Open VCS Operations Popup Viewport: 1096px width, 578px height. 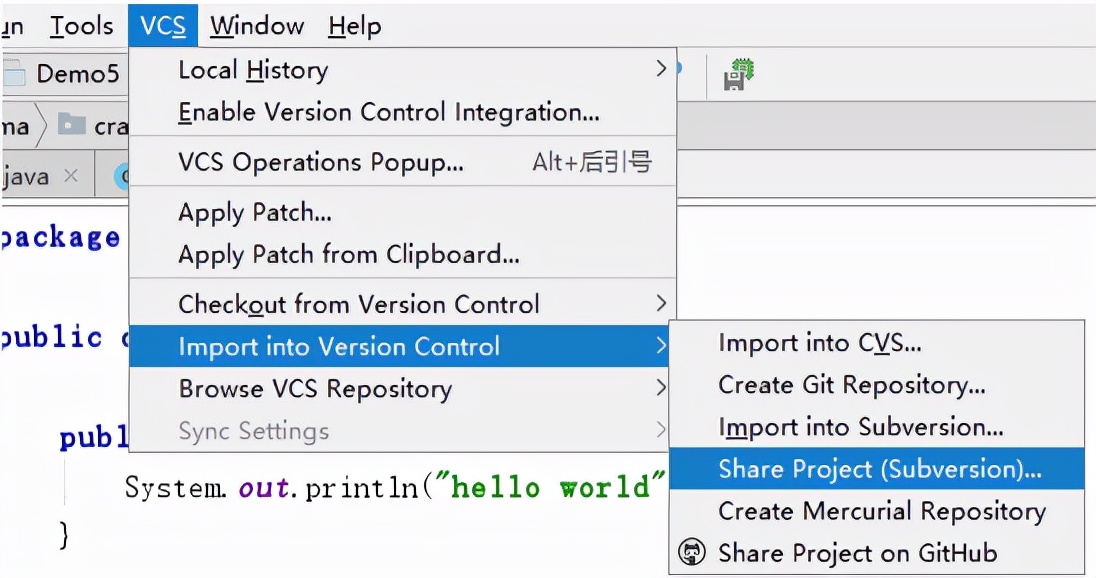tap(320, 162)
